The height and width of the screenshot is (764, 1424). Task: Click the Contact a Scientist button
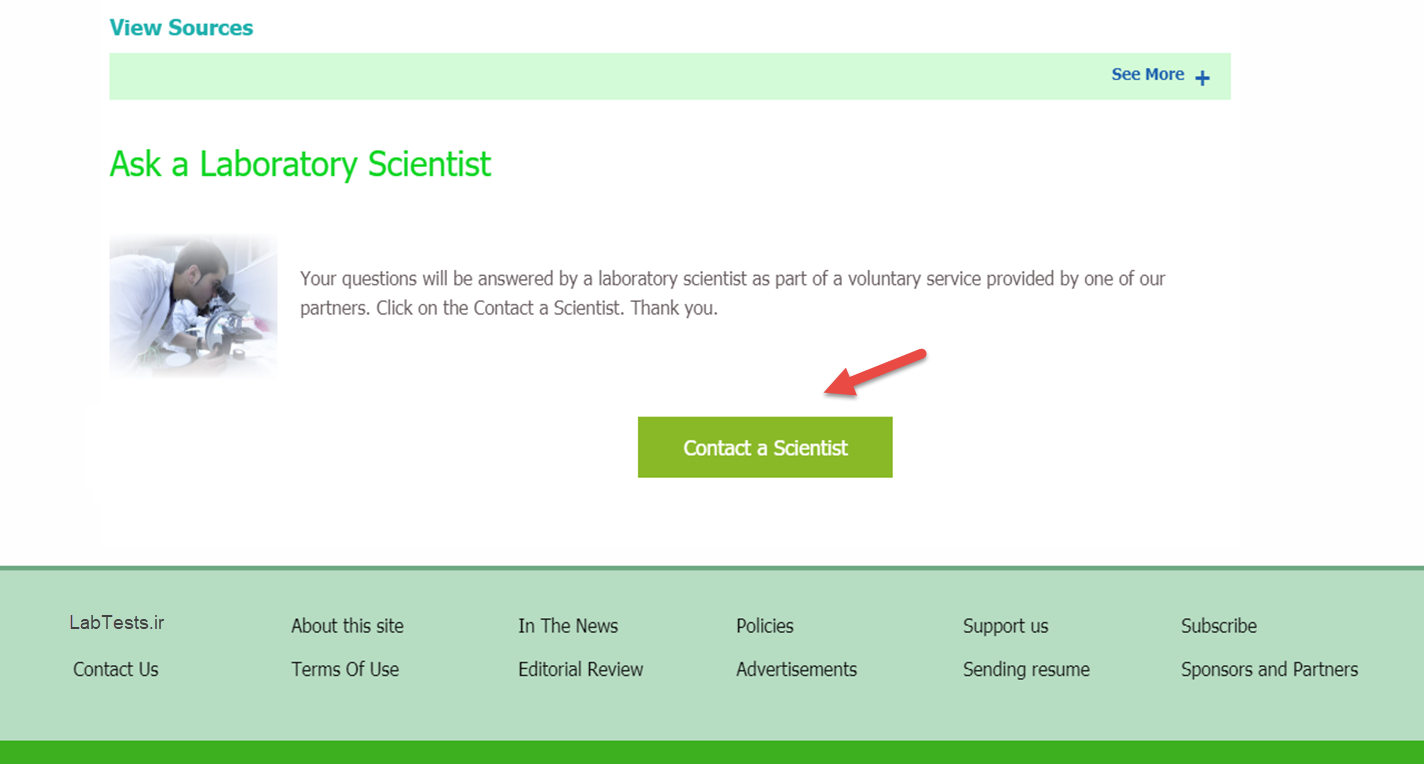[x=764, y=447]
